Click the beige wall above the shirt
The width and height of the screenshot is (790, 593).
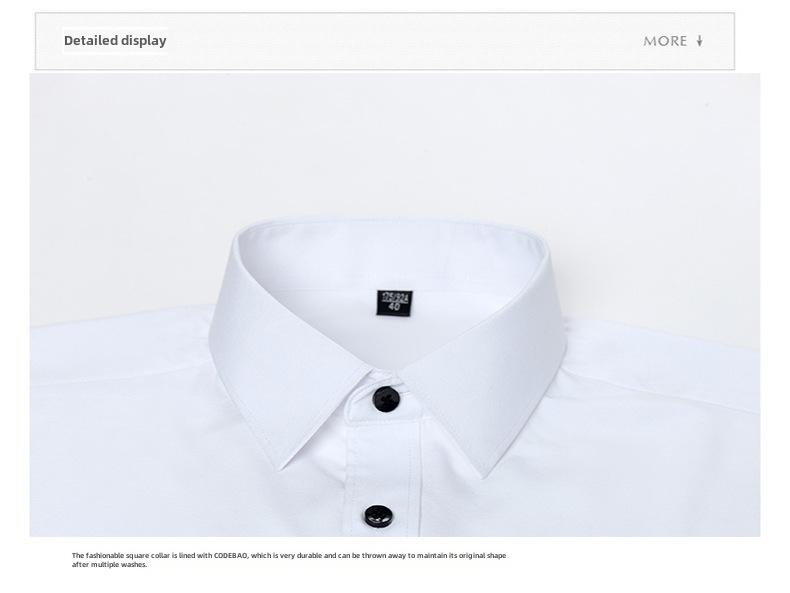[x=394, y=146]
